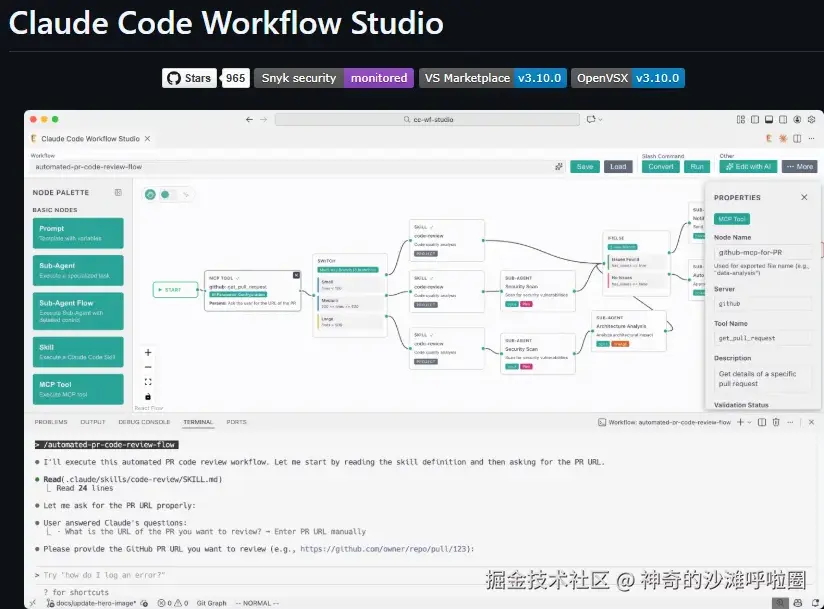The image size is (824, 609).
Task: Open the Snyk security monitored badge
Action: point(334,78)
